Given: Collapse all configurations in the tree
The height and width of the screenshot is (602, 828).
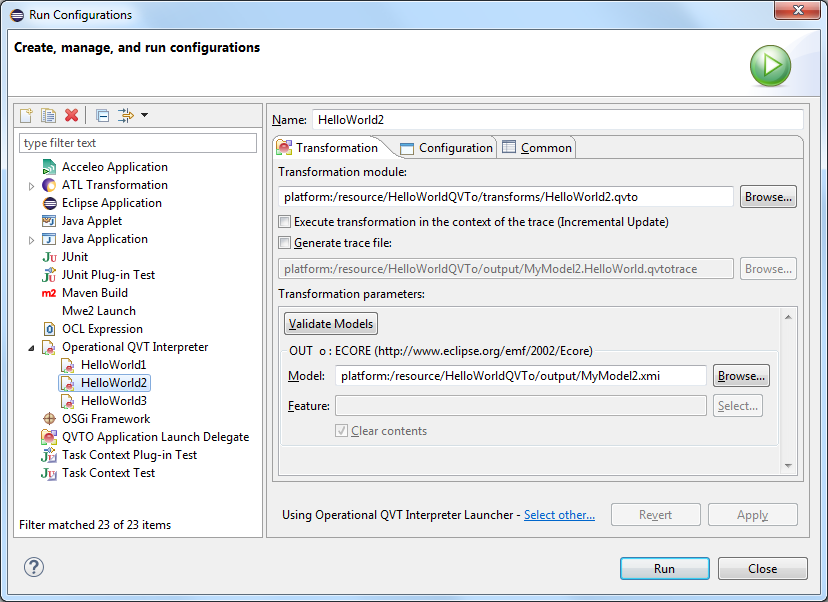Looking at the screenshot, I should pyautogui.click(x=102, y=116).
